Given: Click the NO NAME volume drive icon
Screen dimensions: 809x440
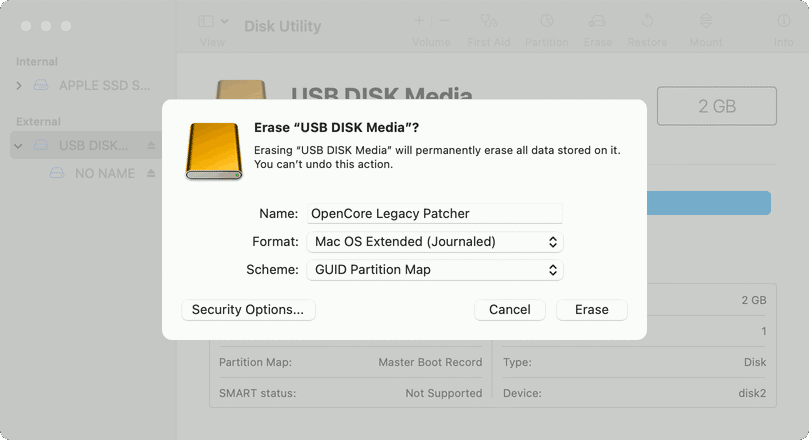Looking at the screenshot, I should coord(57,173).
